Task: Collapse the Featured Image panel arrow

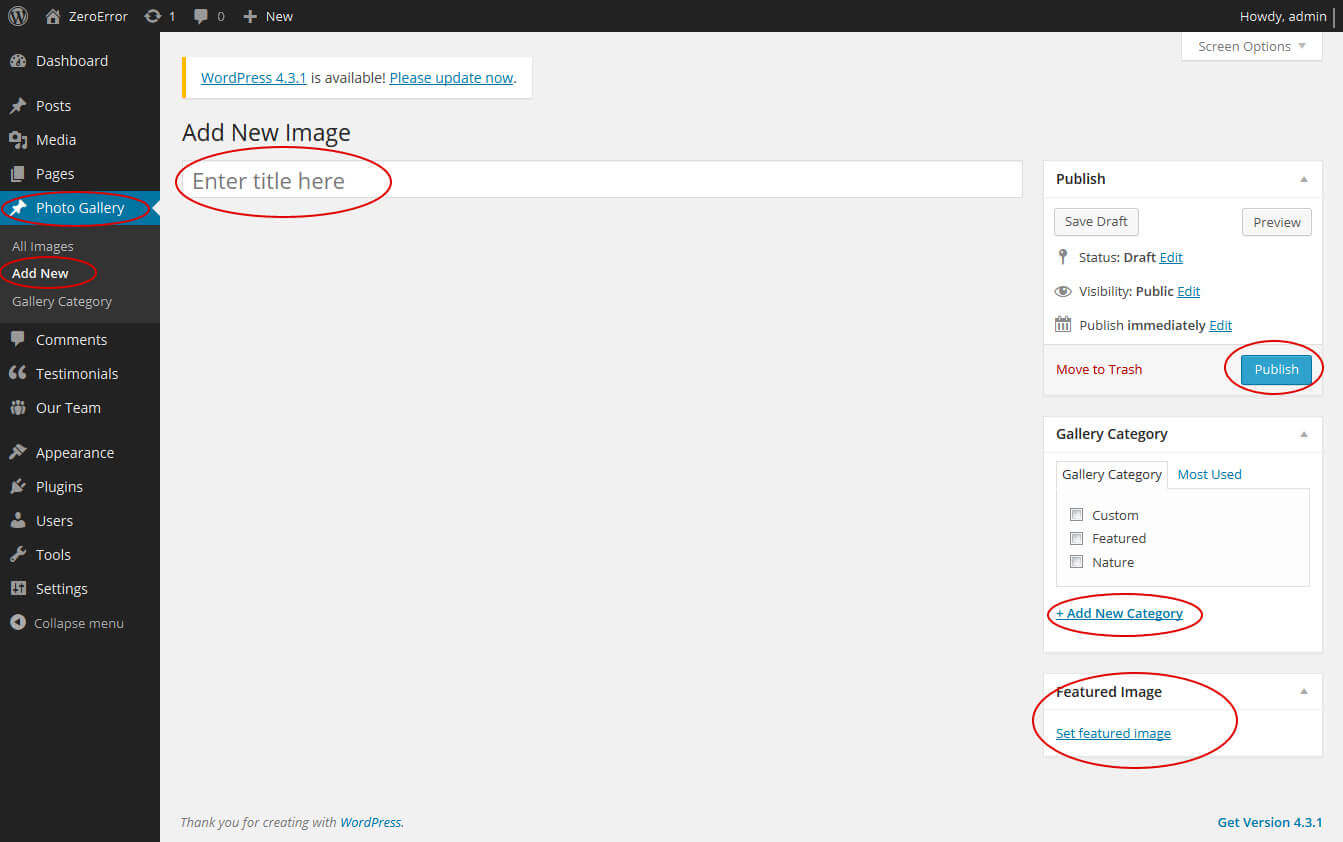Action: click(x=1304, y=692)
